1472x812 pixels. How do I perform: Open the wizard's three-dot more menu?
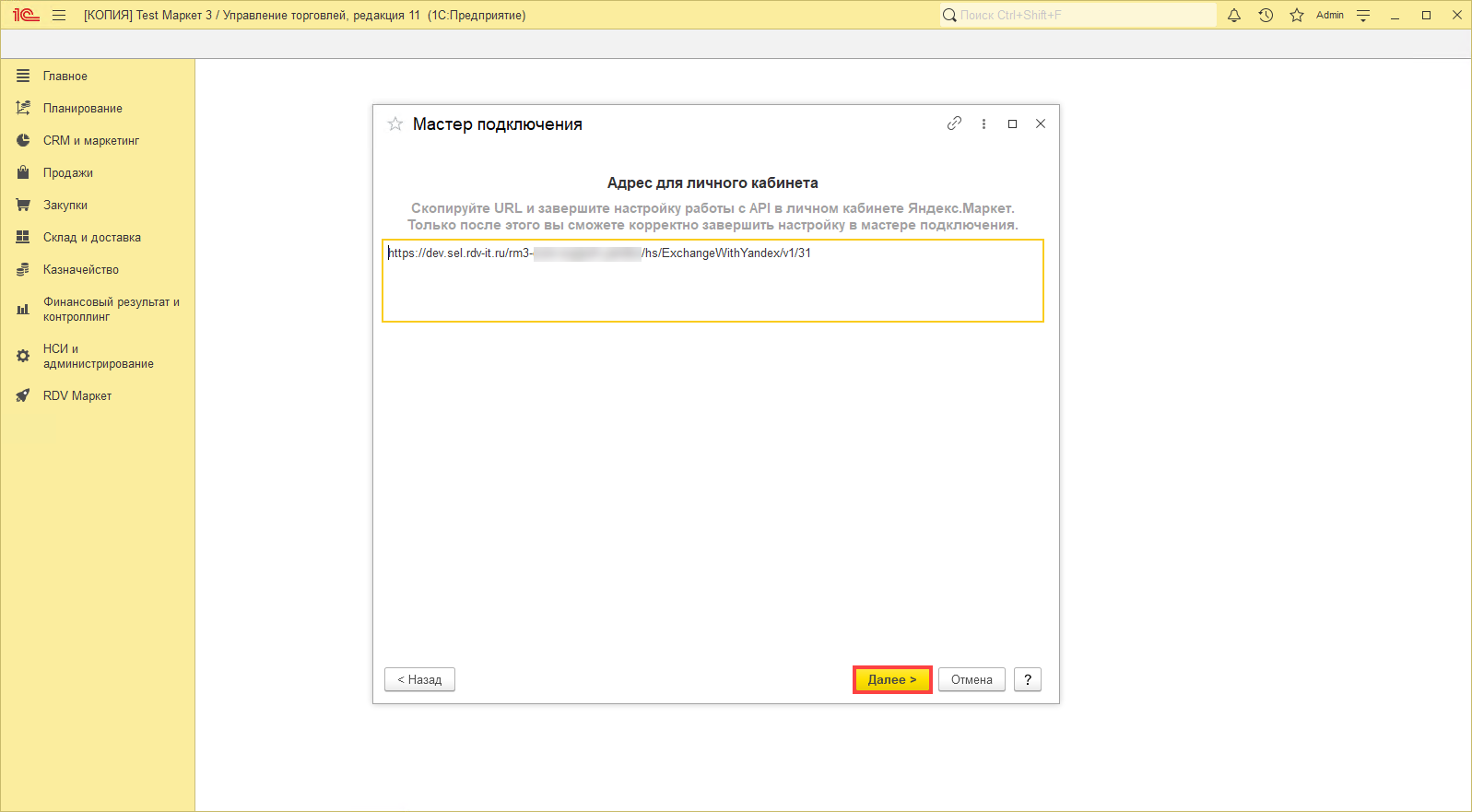[983, 124]
